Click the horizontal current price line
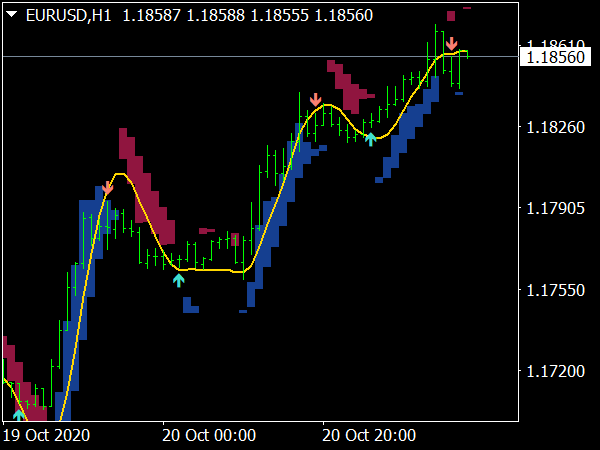Image resolution: width=600 pixels, height=450 pixels. point(260,57)
